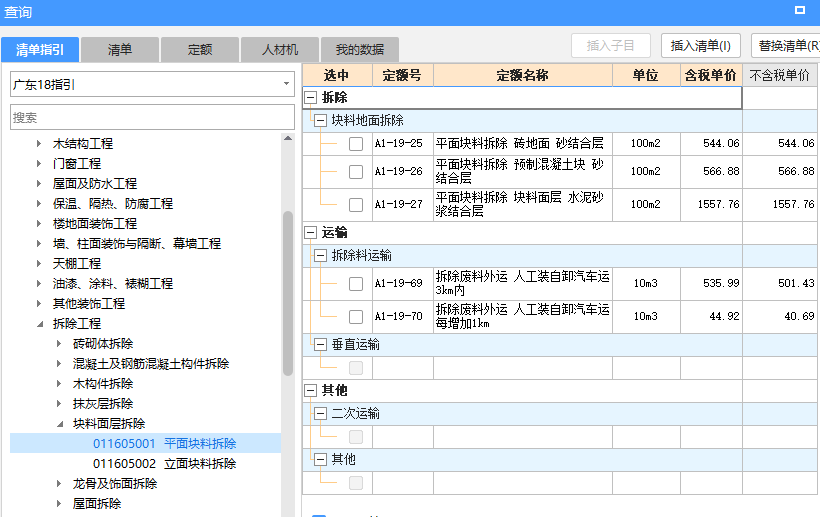Expand the 木结构工程 tree node
The image size is (820, 517).
(39, 143)
